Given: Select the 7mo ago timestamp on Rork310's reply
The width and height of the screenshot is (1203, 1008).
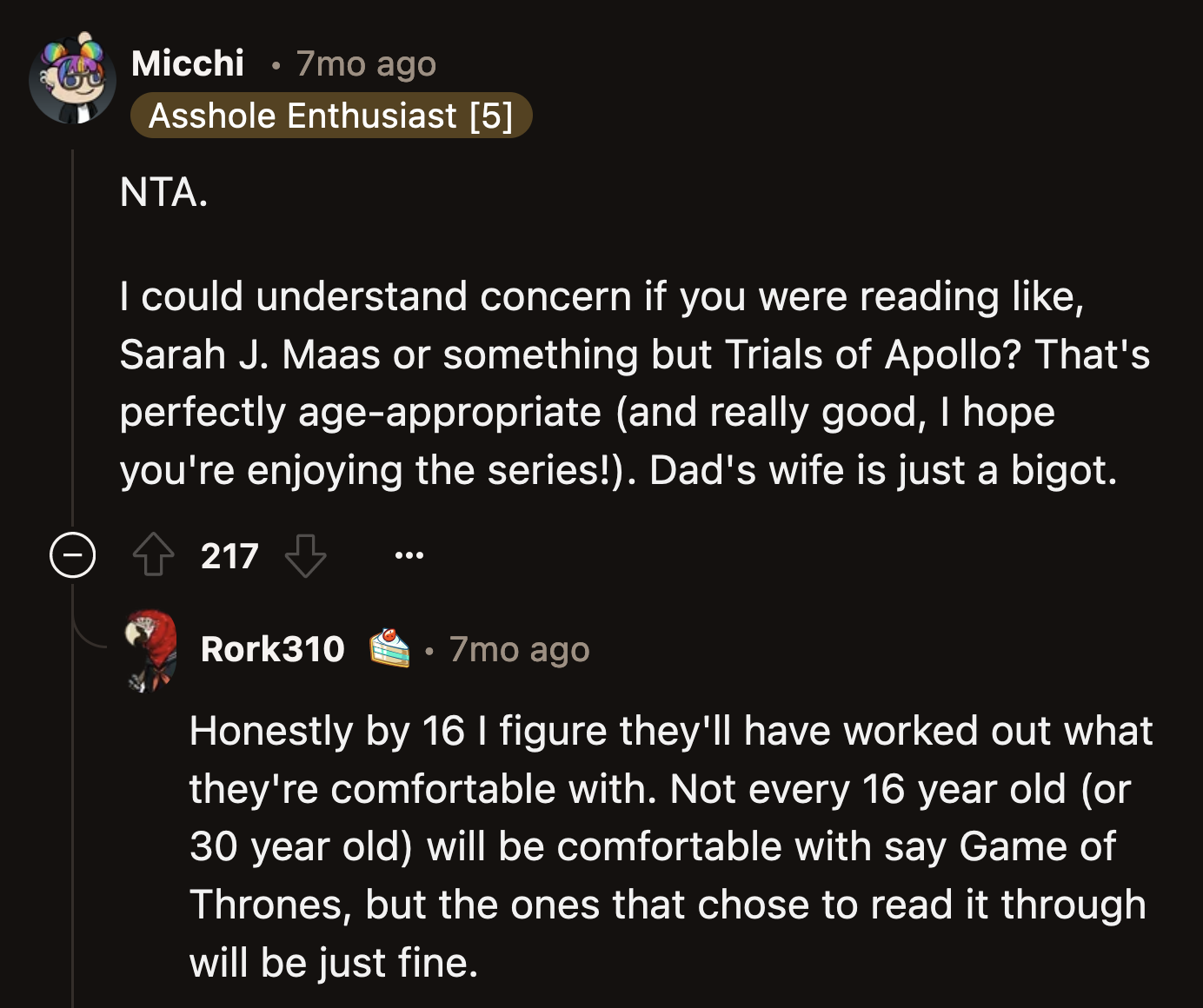Looking at the screenshot, I should (x=519, y=648).
